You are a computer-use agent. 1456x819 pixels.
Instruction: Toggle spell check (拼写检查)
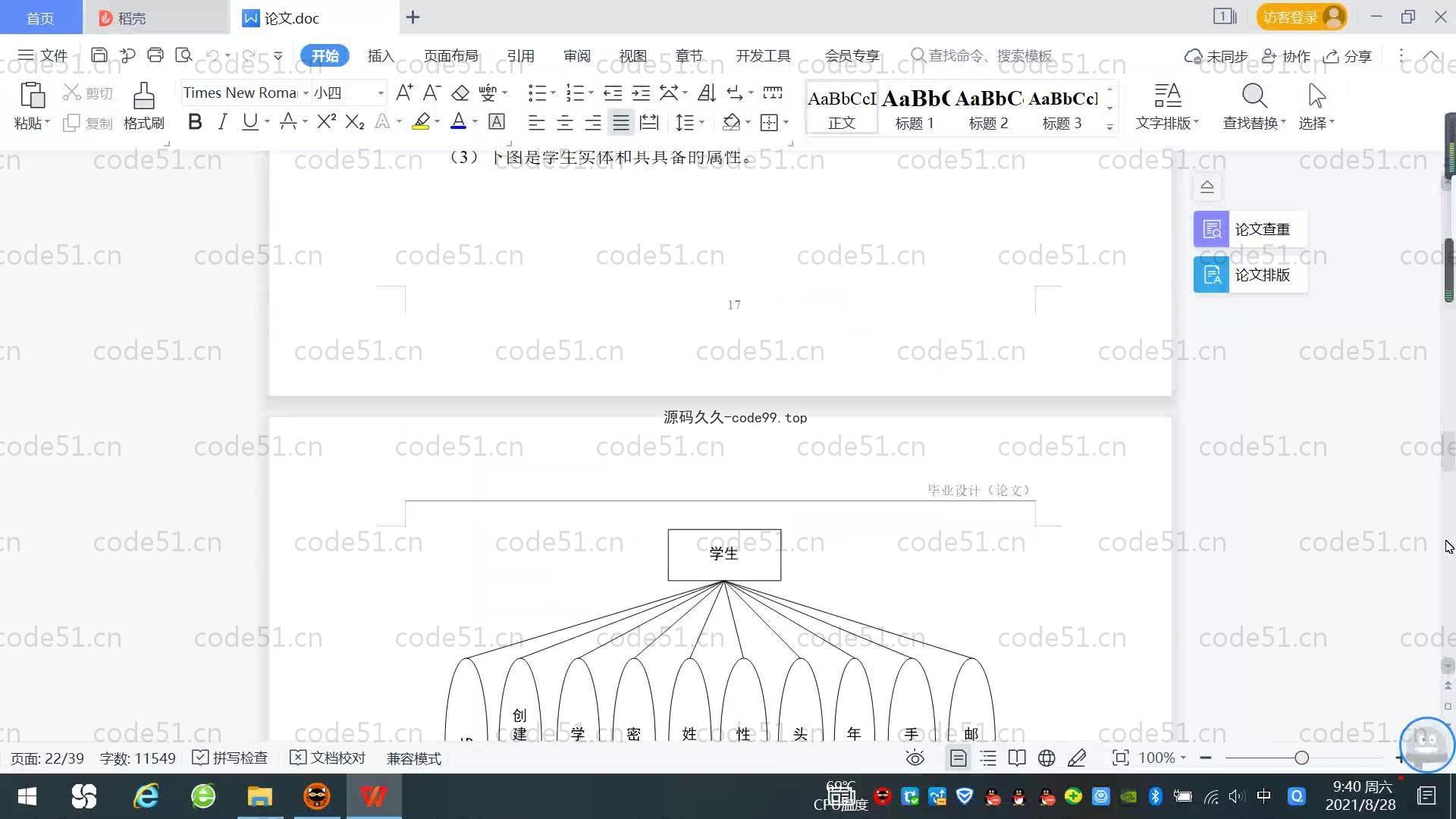pos(230,758)
